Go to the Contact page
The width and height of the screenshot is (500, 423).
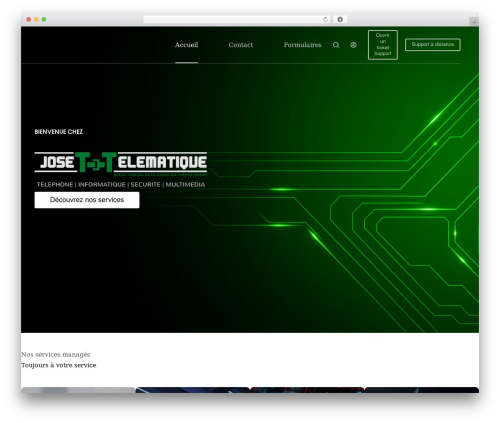241,45
